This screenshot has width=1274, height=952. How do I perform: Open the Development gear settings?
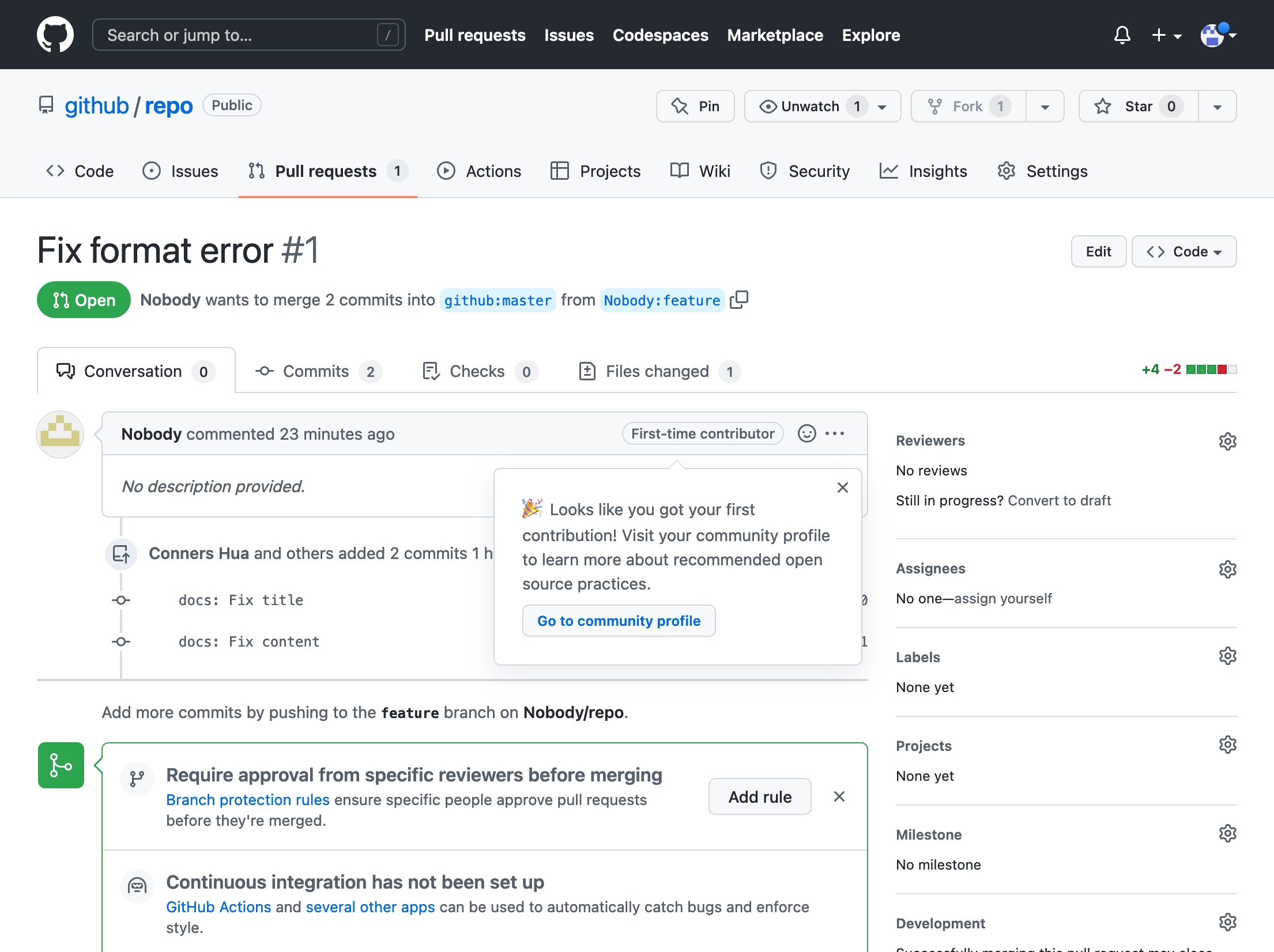coord(1227,922)
